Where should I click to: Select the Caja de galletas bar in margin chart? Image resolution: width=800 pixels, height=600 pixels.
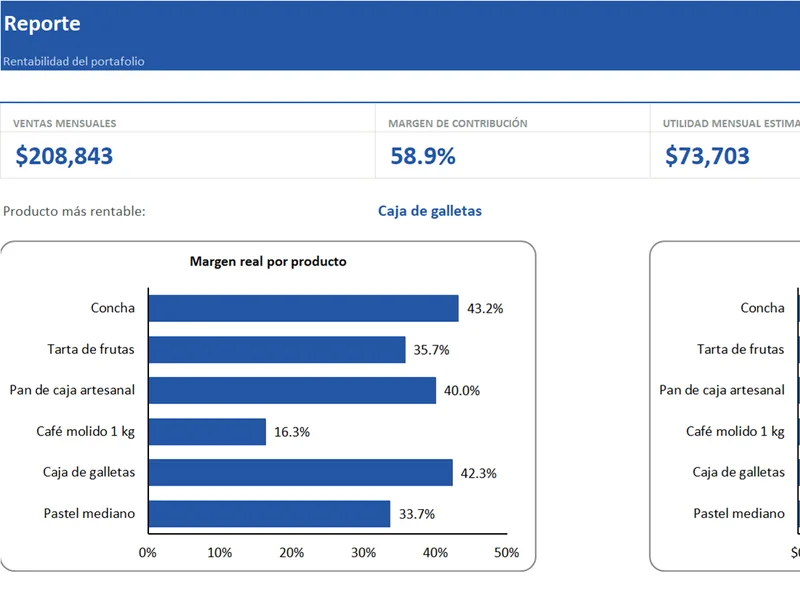click(x=301, y=472)
